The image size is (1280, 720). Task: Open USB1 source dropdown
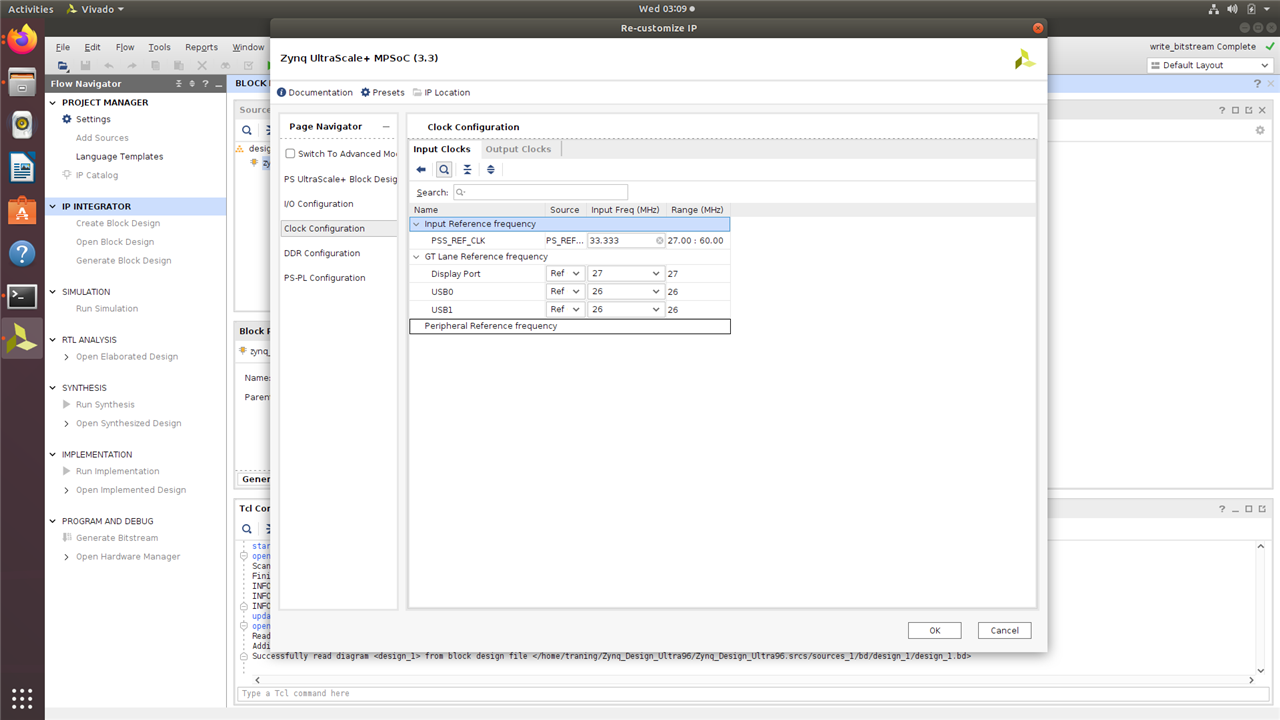coord(565,310)
